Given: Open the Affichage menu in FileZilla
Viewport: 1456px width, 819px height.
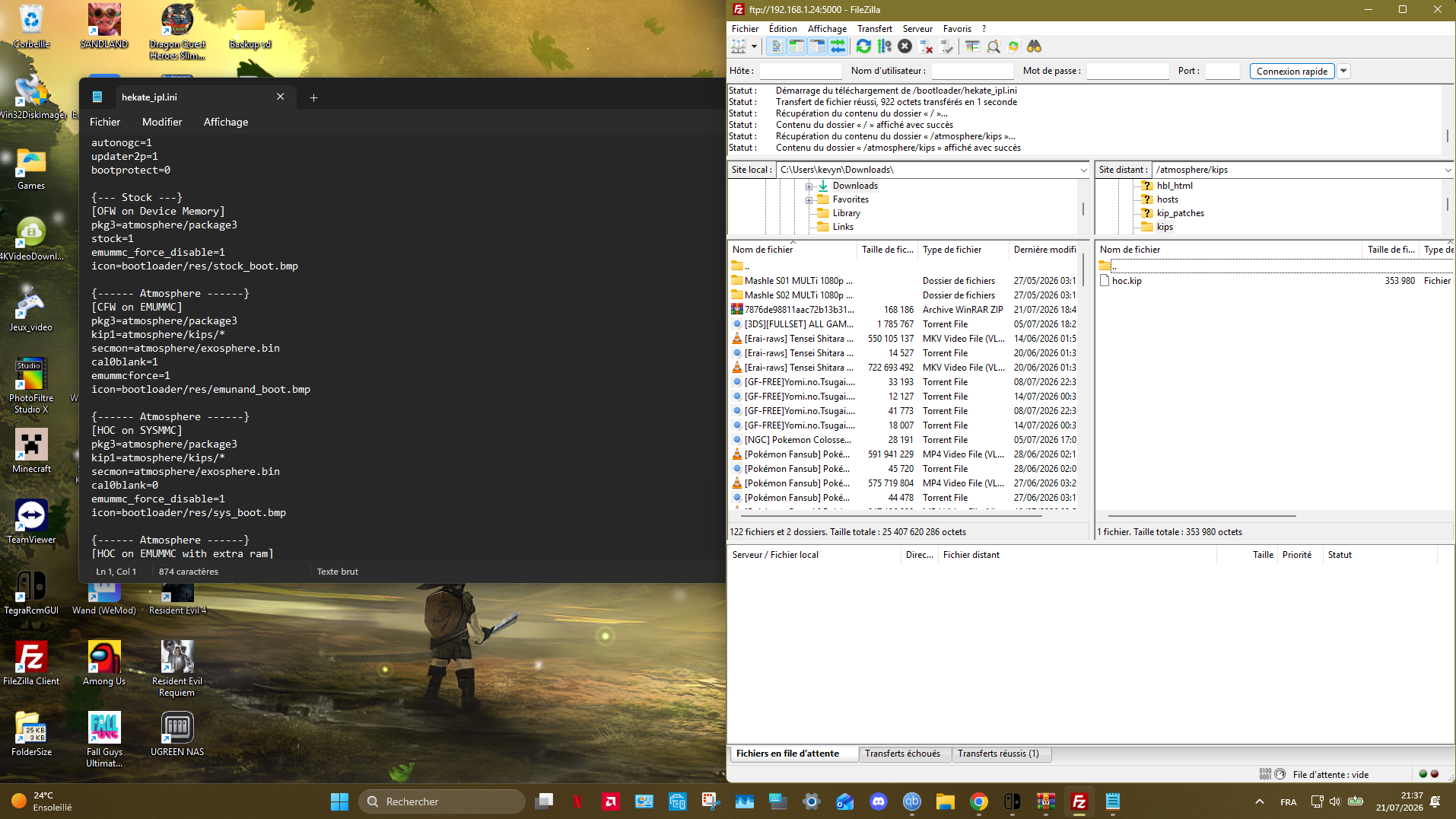Looking at the screenshot, I should (827, 29).
